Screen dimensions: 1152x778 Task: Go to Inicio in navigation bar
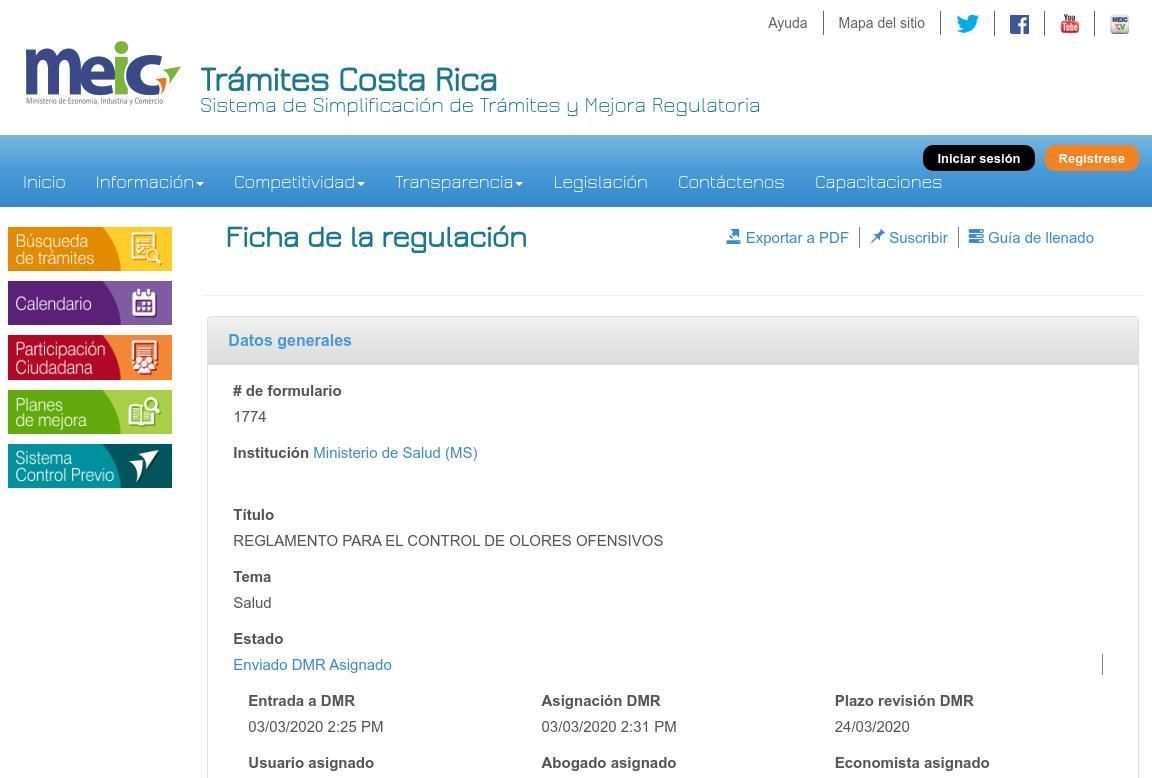point(44,182)
